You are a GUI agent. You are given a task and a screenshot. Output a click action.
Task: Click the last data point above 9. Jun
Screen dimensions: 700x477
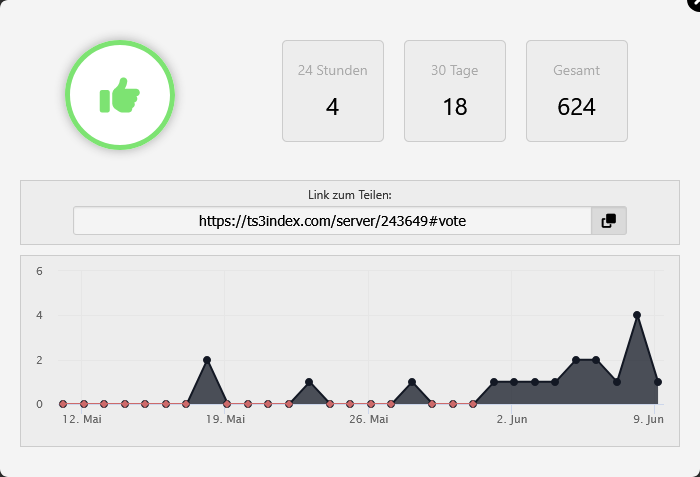[658, 382]
